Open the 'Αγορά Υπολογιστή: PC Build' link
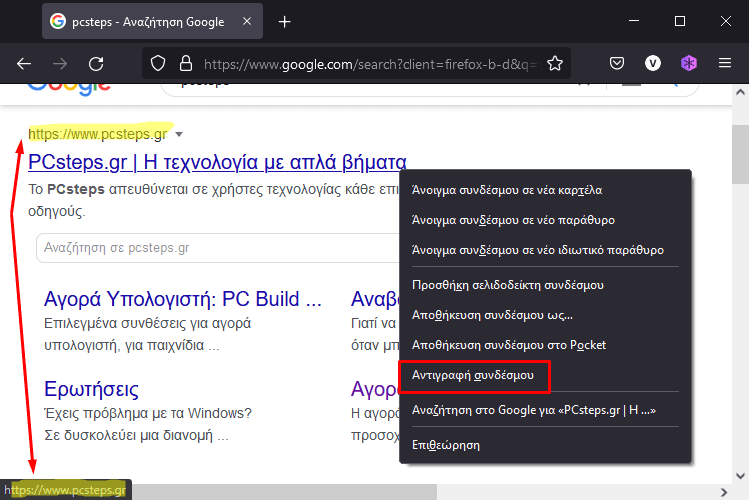Viewport: 749px width, 500px height. click(x=183, y=298)
